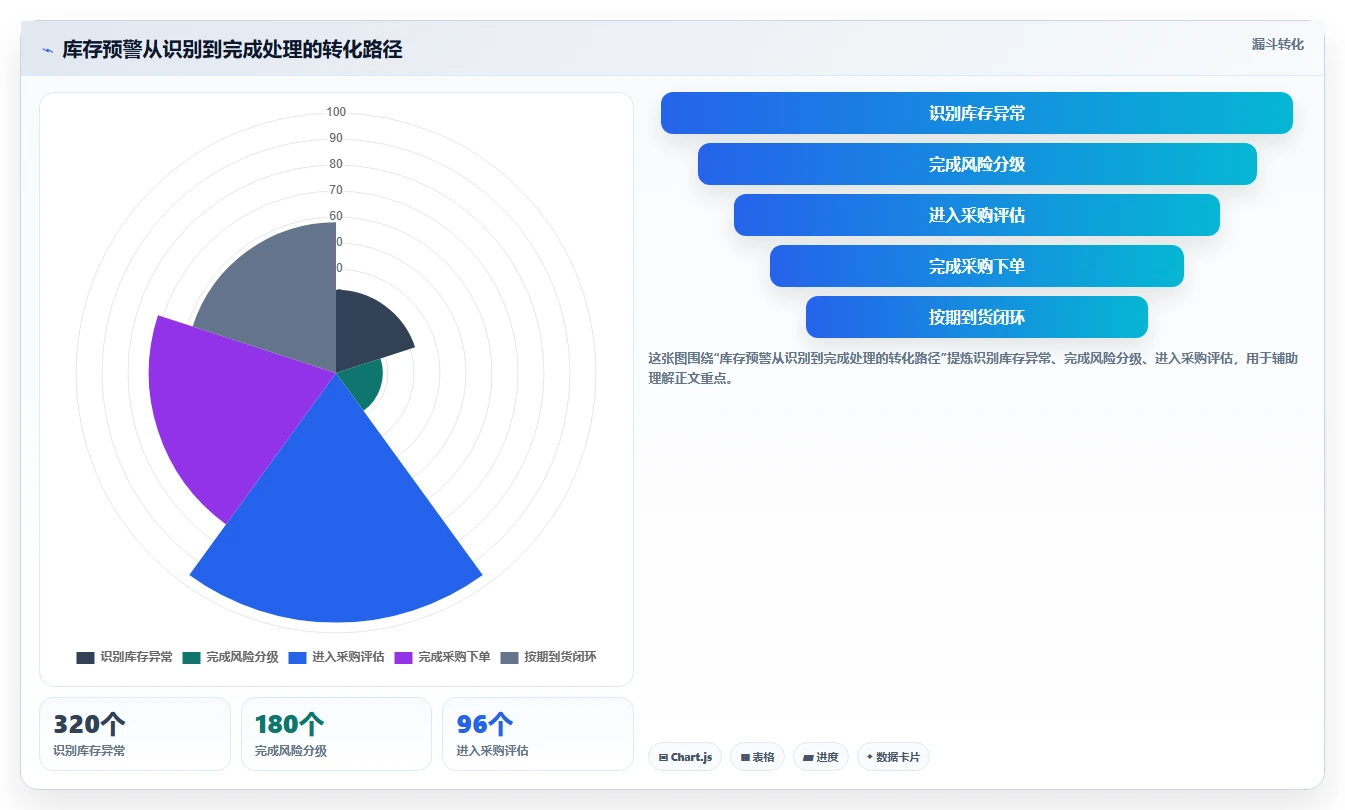Click the axis label 90 on chart
The width and height of the screenshot is (1345, 810).
point(336,138)
